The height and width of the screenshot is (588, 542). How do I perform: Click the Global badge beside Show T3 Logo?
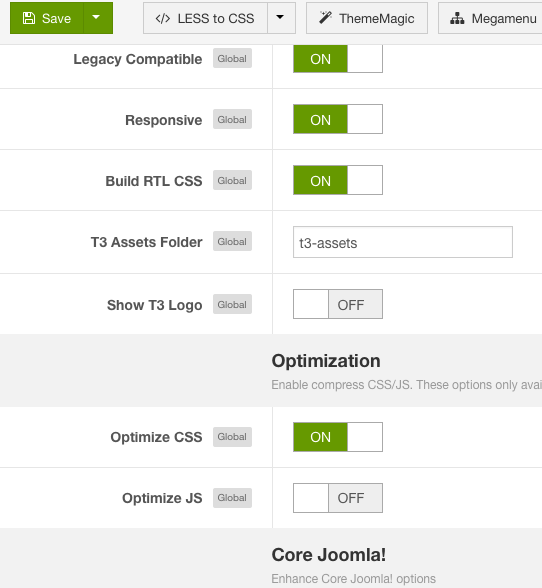coord(232,304)
